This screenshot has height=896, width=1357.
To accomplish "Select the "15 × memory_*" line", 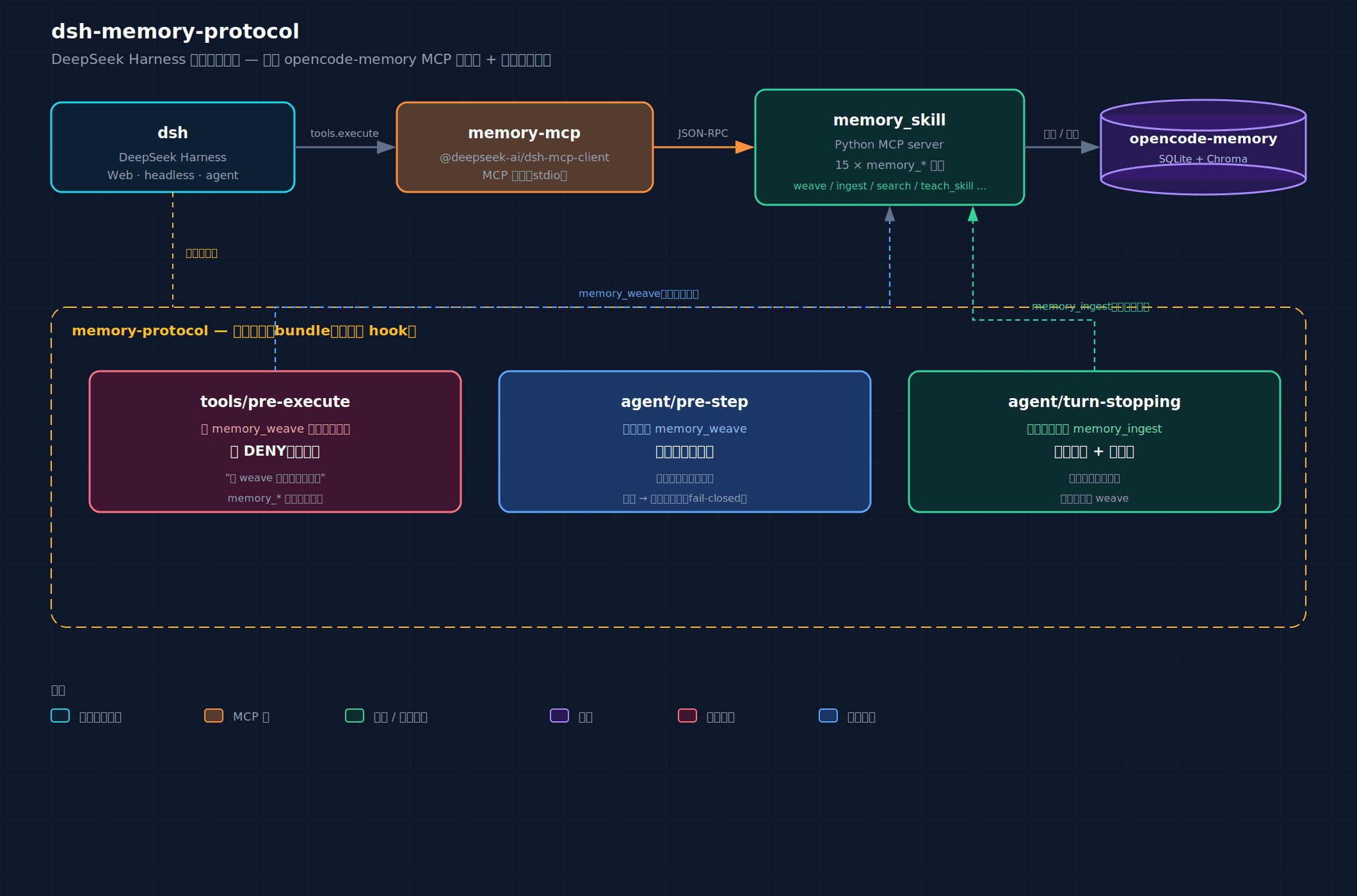I will (x=890, y=165).
